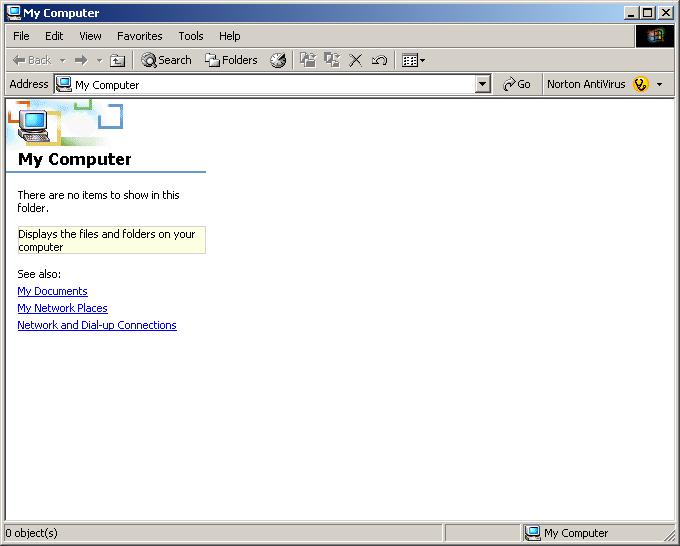Click 'There are no items' message
The width and height of the screenshot is (680, 546).
click(98, 201)
